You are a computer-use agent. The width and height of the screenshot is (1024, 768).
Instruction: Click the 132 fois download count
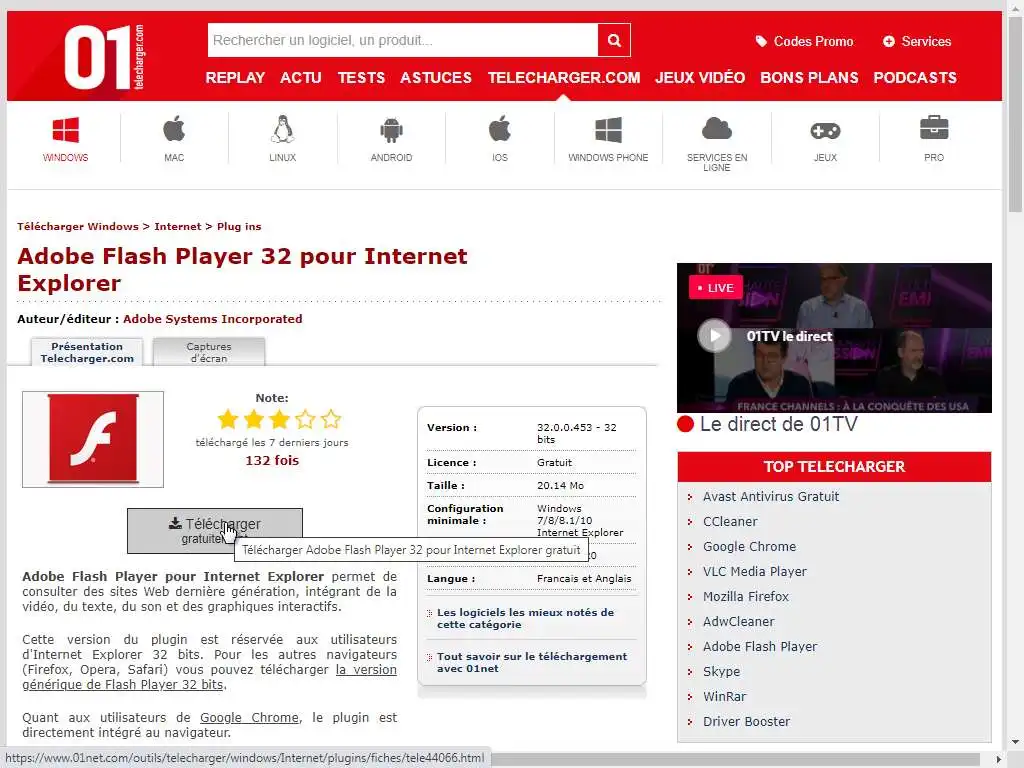tap(272, 460)
